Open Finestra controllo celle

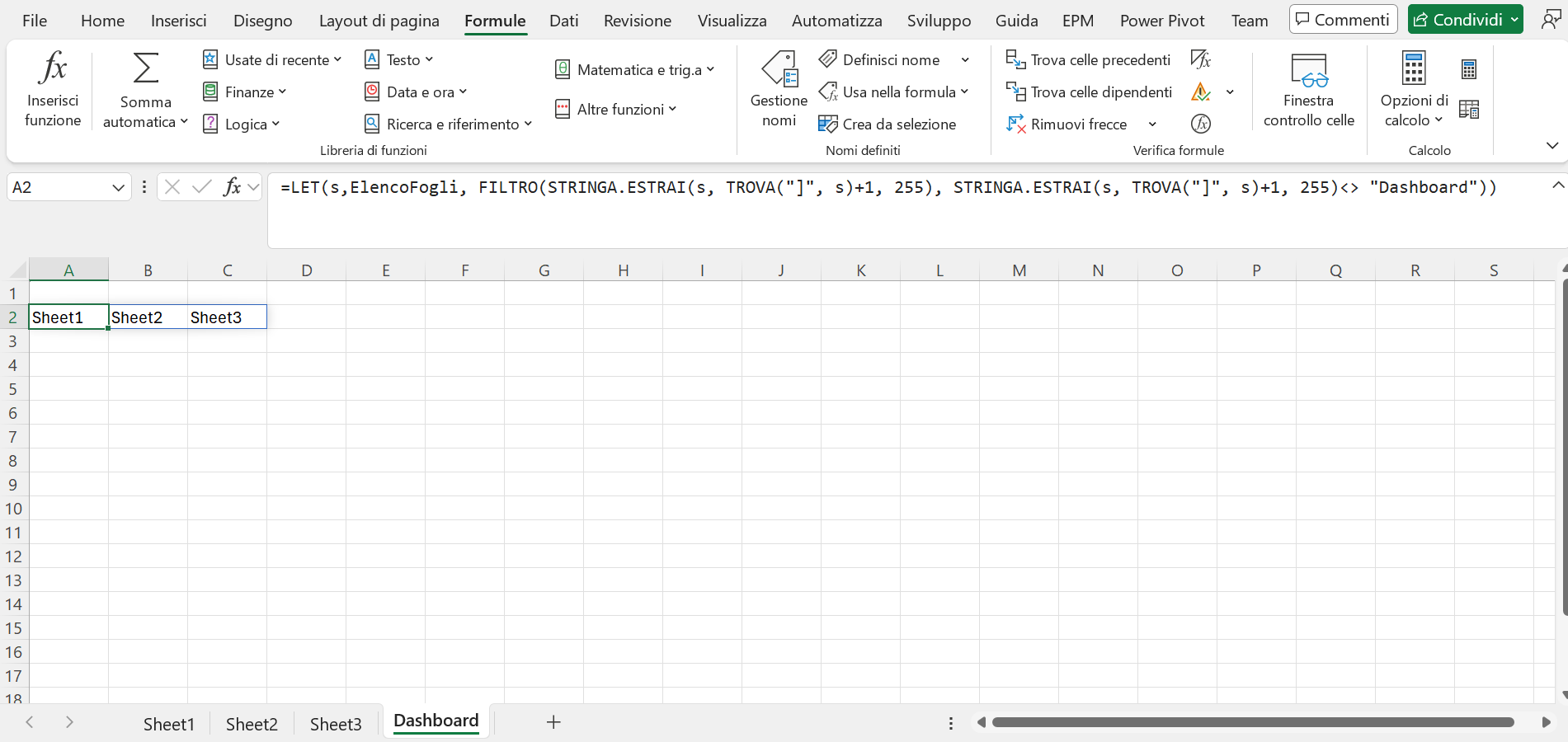[1308, 89]
